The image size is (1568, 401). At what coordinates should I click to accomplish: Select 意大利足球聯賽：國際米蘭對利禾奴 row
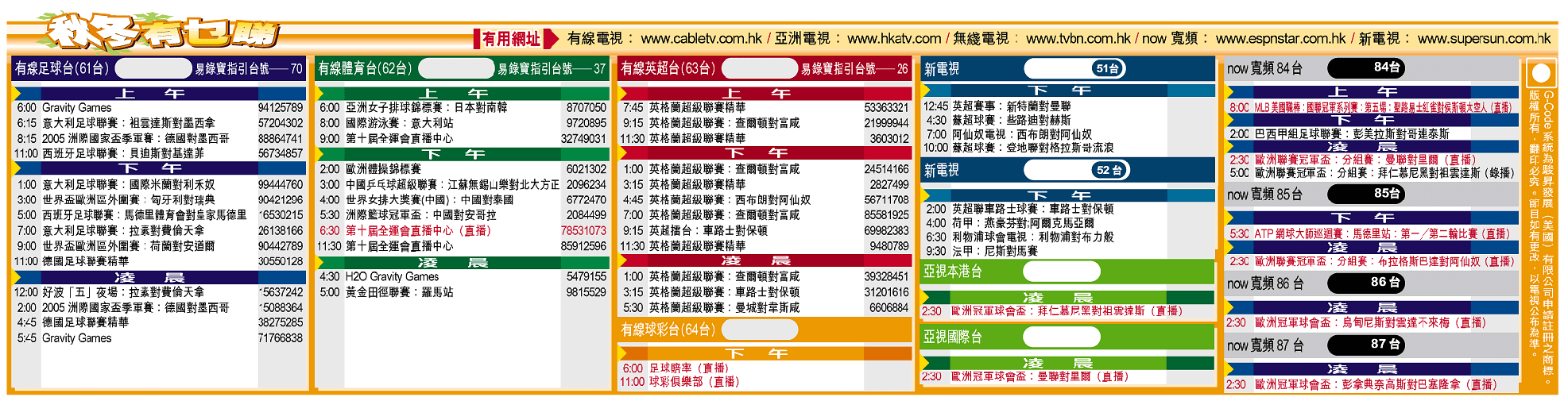(159, 184)
